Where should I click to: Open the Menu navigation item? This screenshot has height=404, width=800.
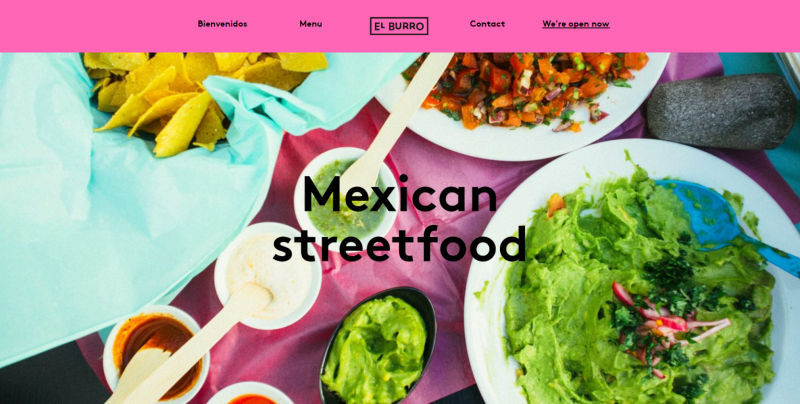click(311, 24)
